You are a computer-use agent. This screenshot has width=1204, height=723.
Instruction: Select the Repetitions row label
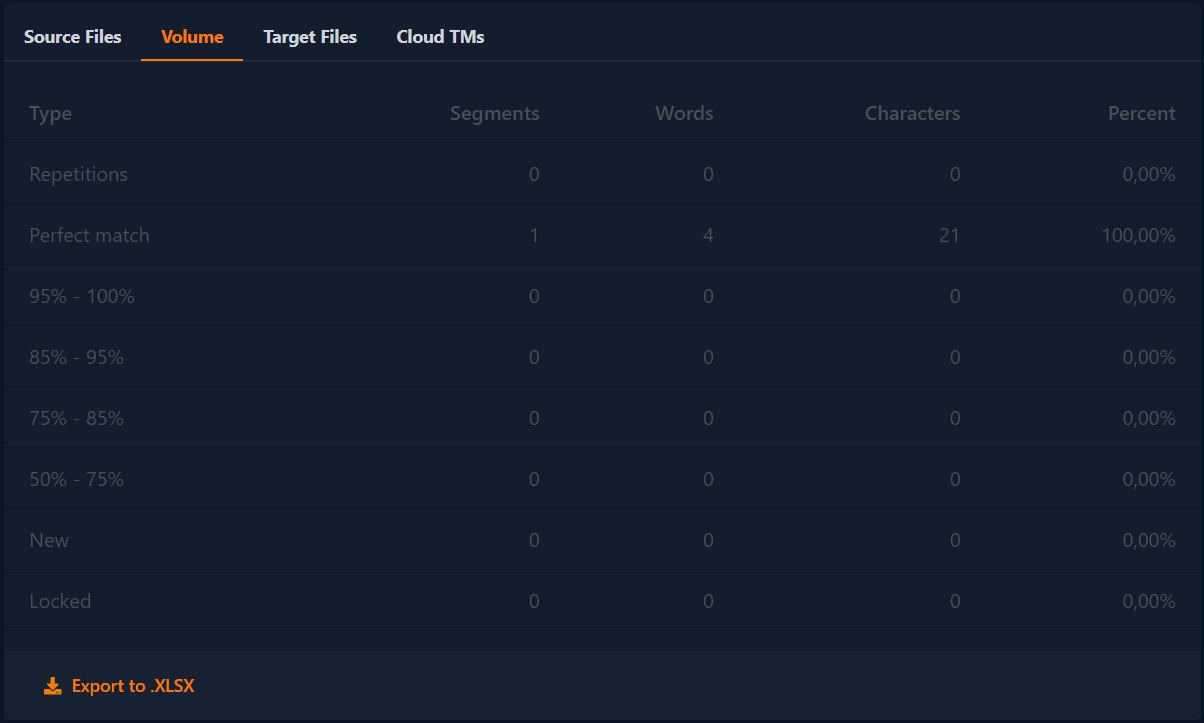pos(79,174)
